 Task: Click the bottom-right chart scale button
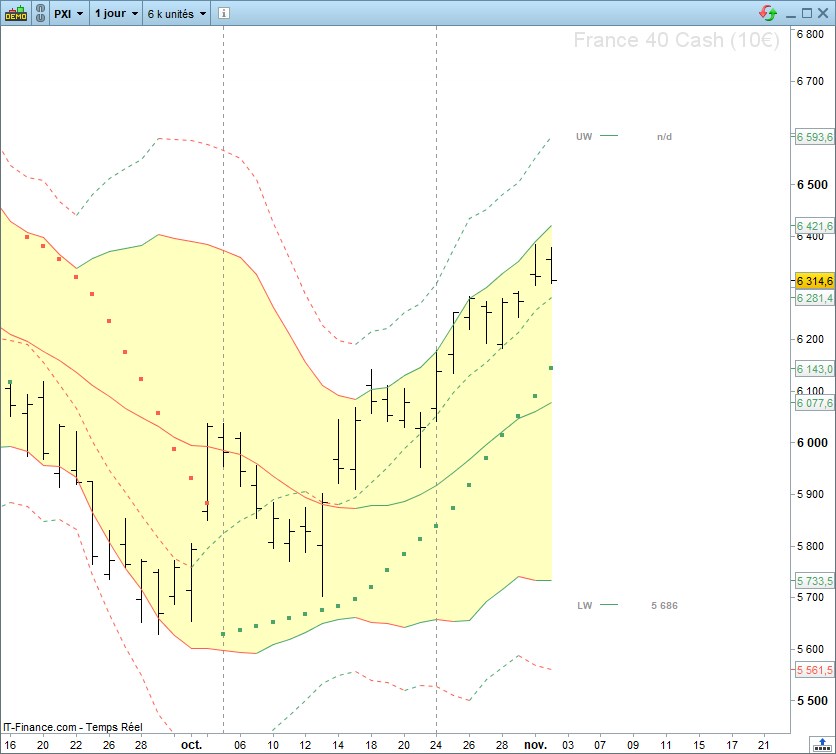click(822, 744)
